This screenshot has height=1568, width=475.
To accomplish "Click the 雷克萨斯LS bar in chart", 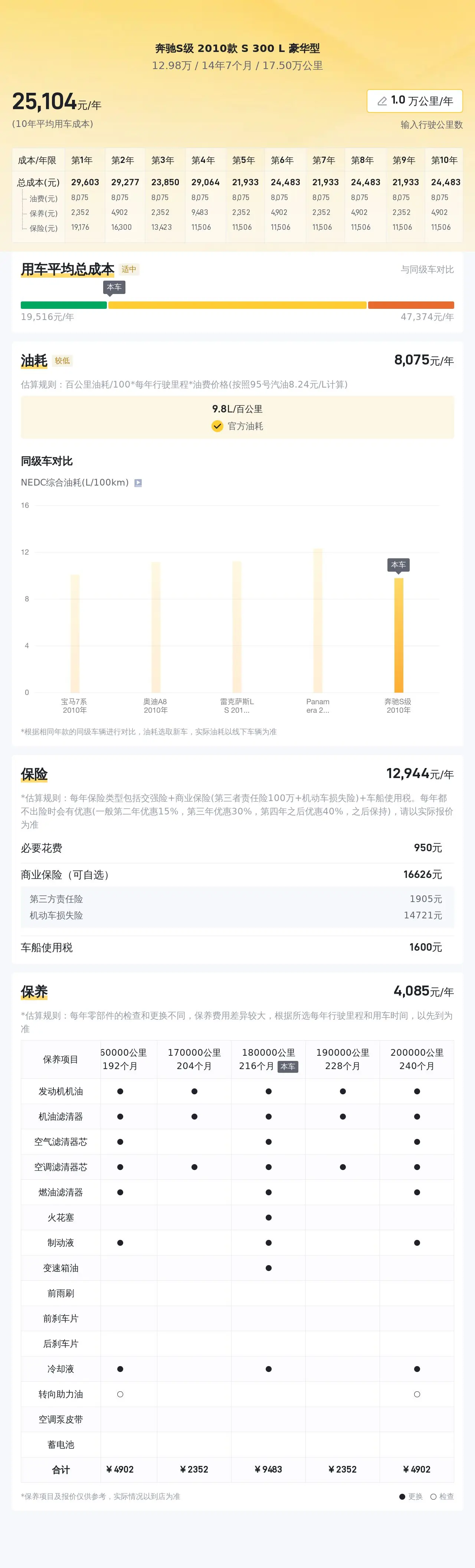I will [x=237, y=626].
